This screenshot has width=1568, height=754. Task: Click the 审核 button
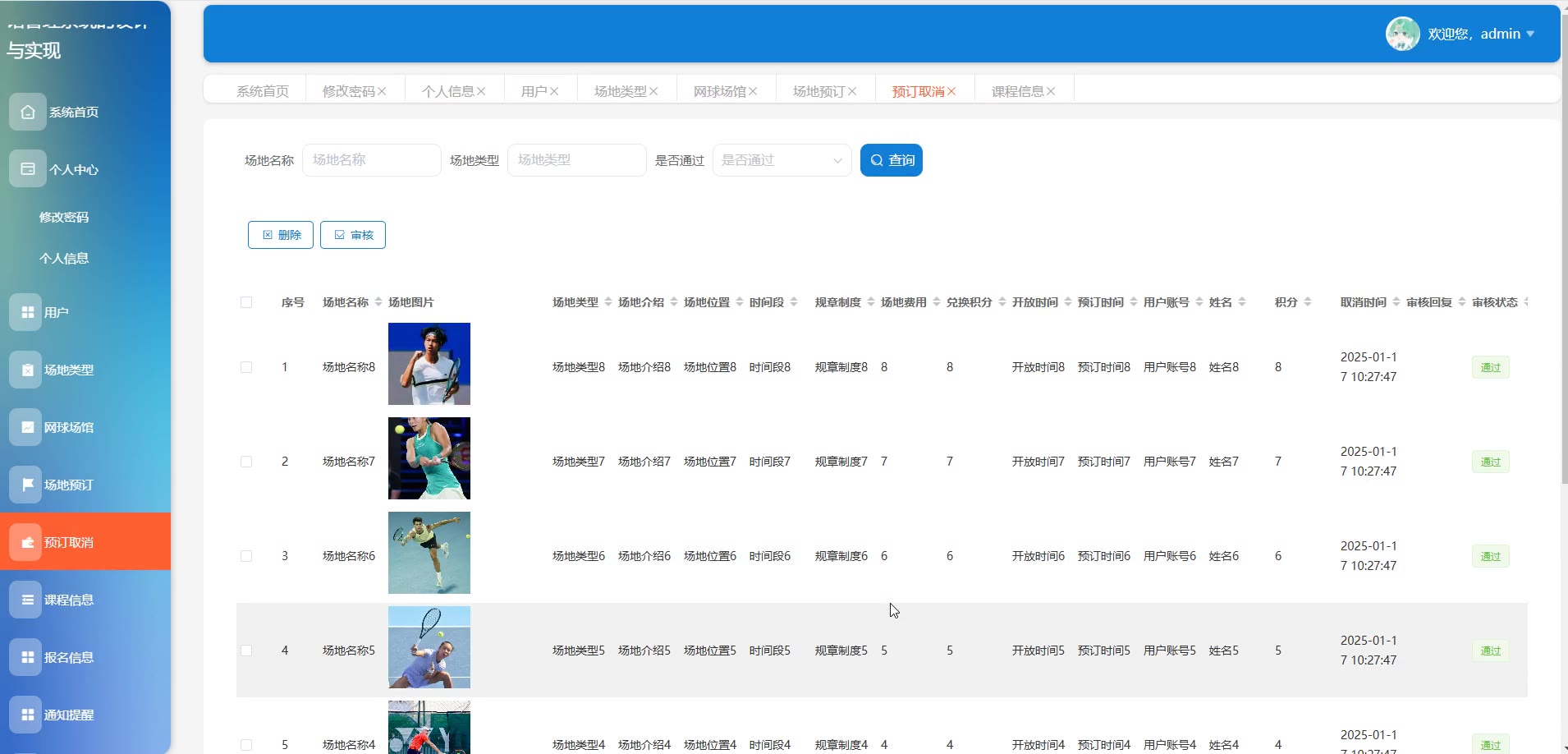click(x=353, y=235)
